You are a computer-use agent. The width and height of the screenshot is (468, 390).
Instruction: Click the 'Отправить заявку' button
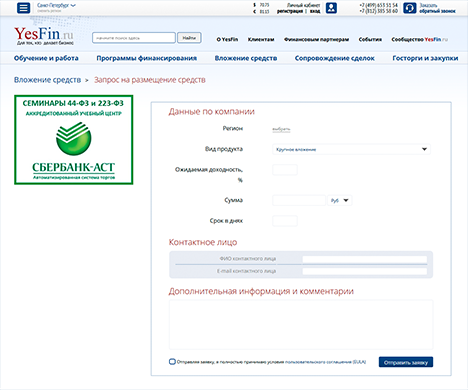(406, 362)
